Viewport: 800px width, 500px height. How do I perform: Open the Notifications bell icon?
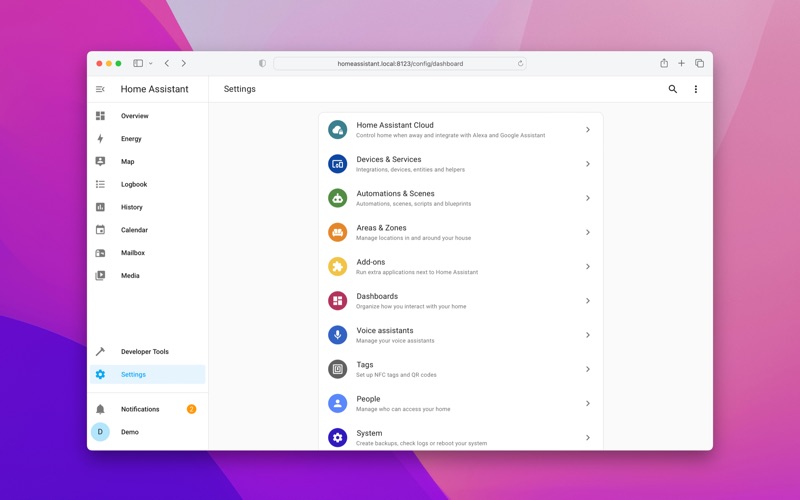tap(101, 409)
